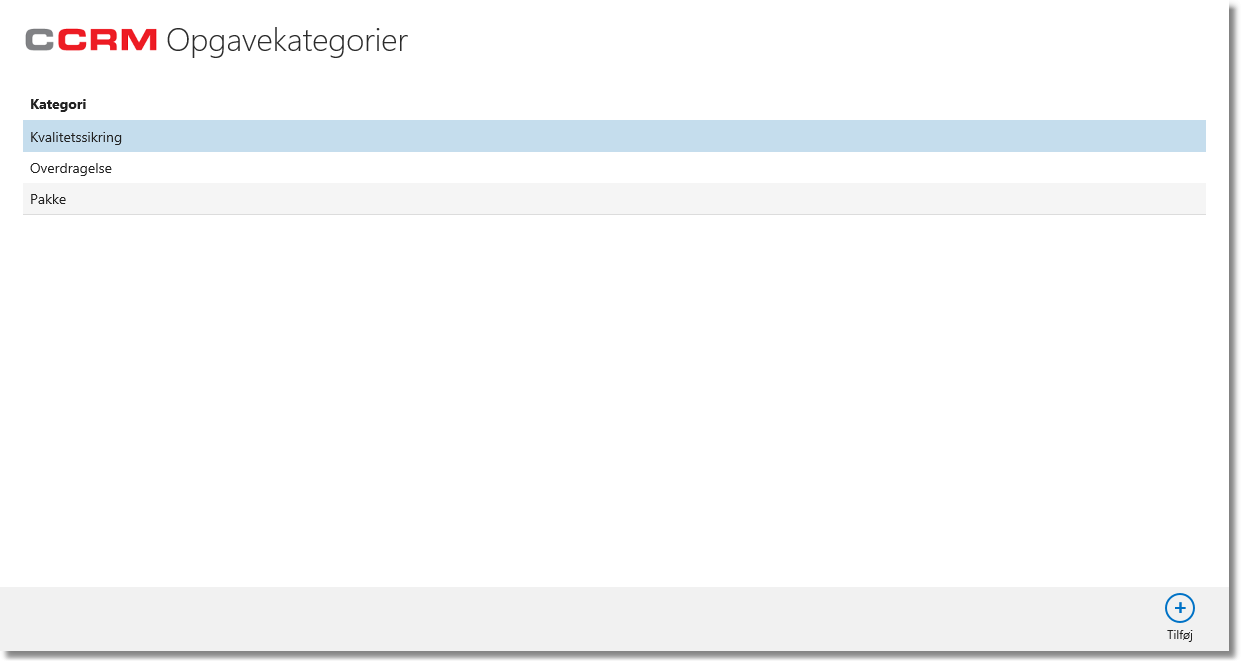This screenshot has width=1241, height=663.
Task: Click the empty area below the Pakke row
Action: (614, 400)
